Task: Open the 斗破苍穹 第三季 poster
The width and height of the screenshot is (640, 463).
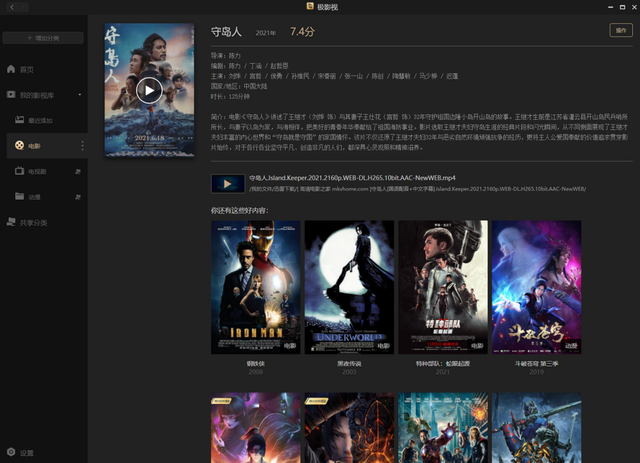Action: pos(536,287)
